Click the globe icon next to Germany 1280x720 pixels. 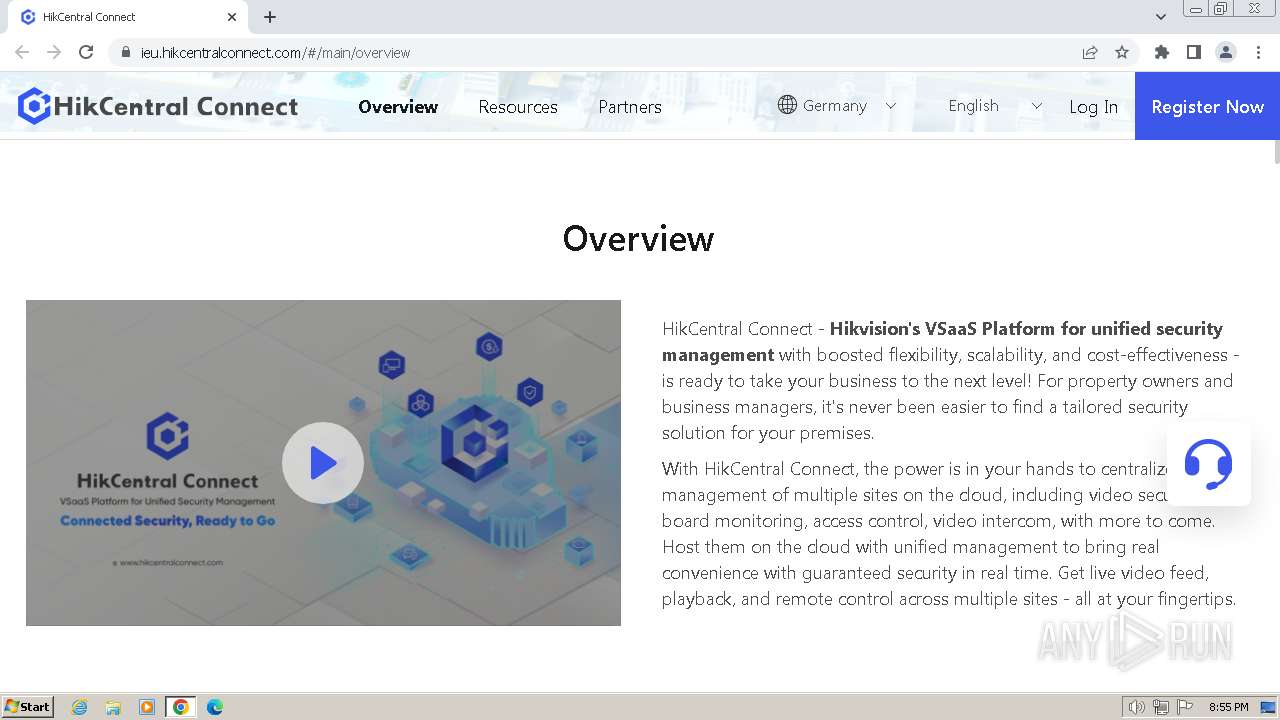(787, 105)
